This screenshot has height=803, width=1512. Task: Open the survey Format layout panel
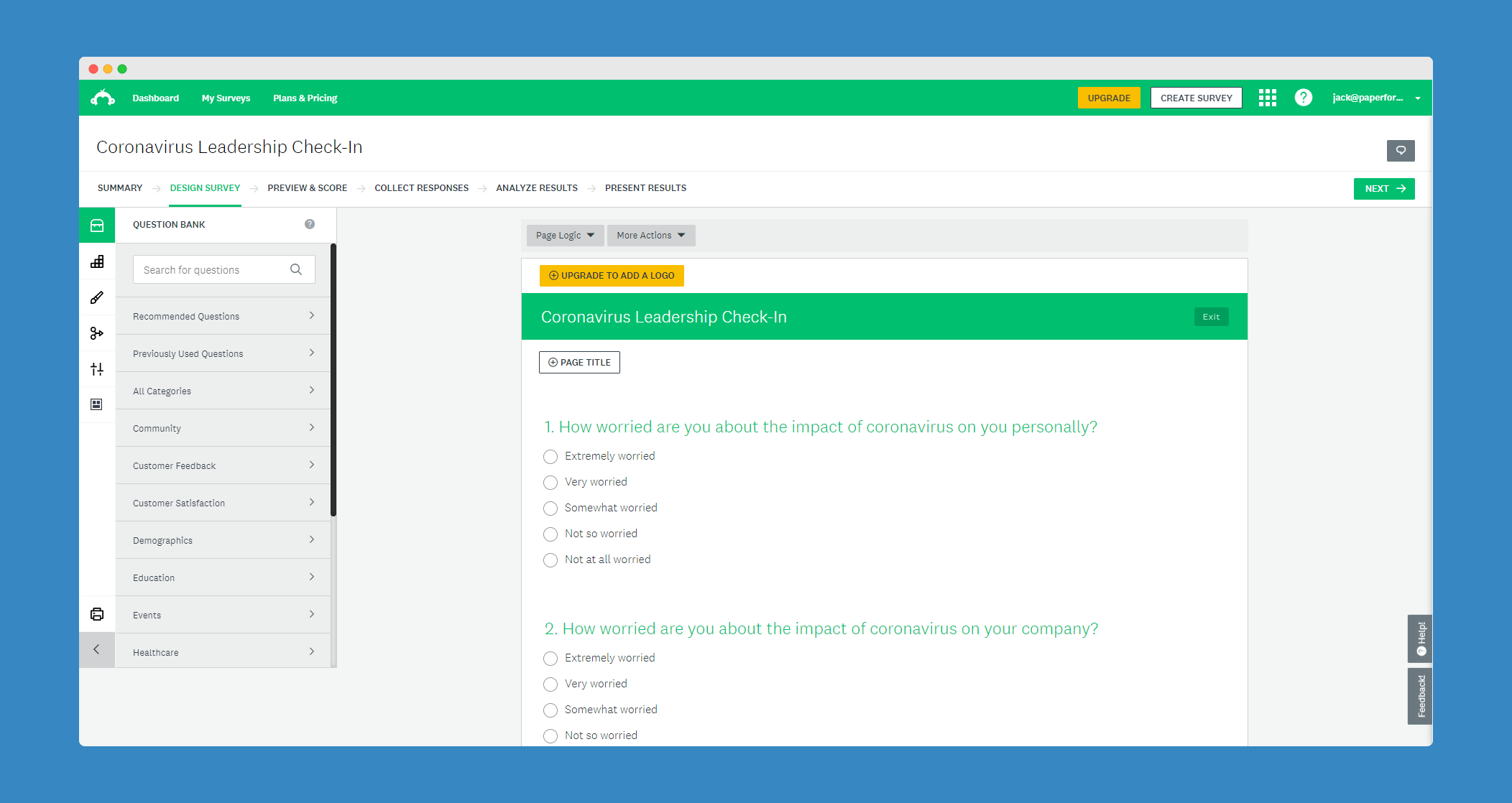97,404
